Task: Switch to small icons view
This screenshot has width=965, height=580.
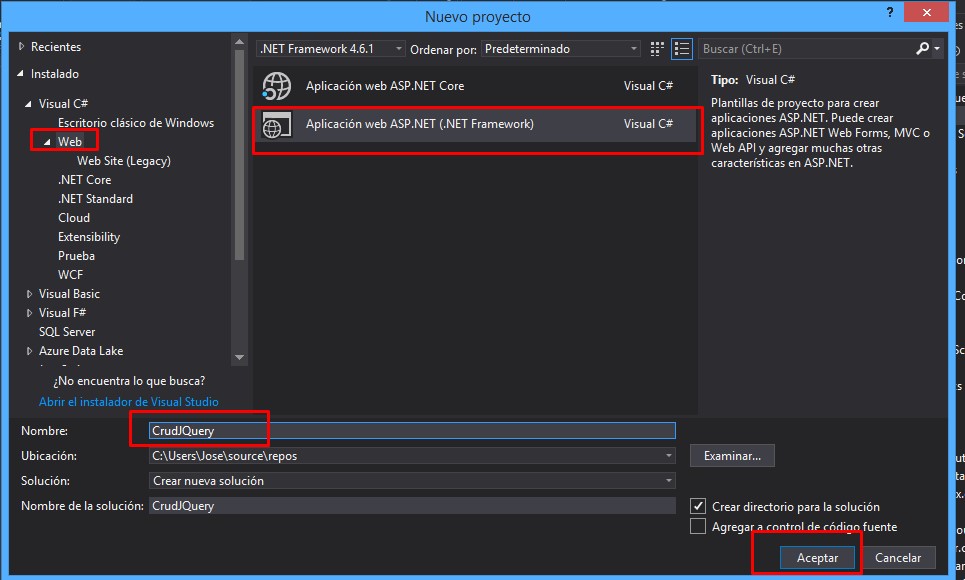Action: 657,48
